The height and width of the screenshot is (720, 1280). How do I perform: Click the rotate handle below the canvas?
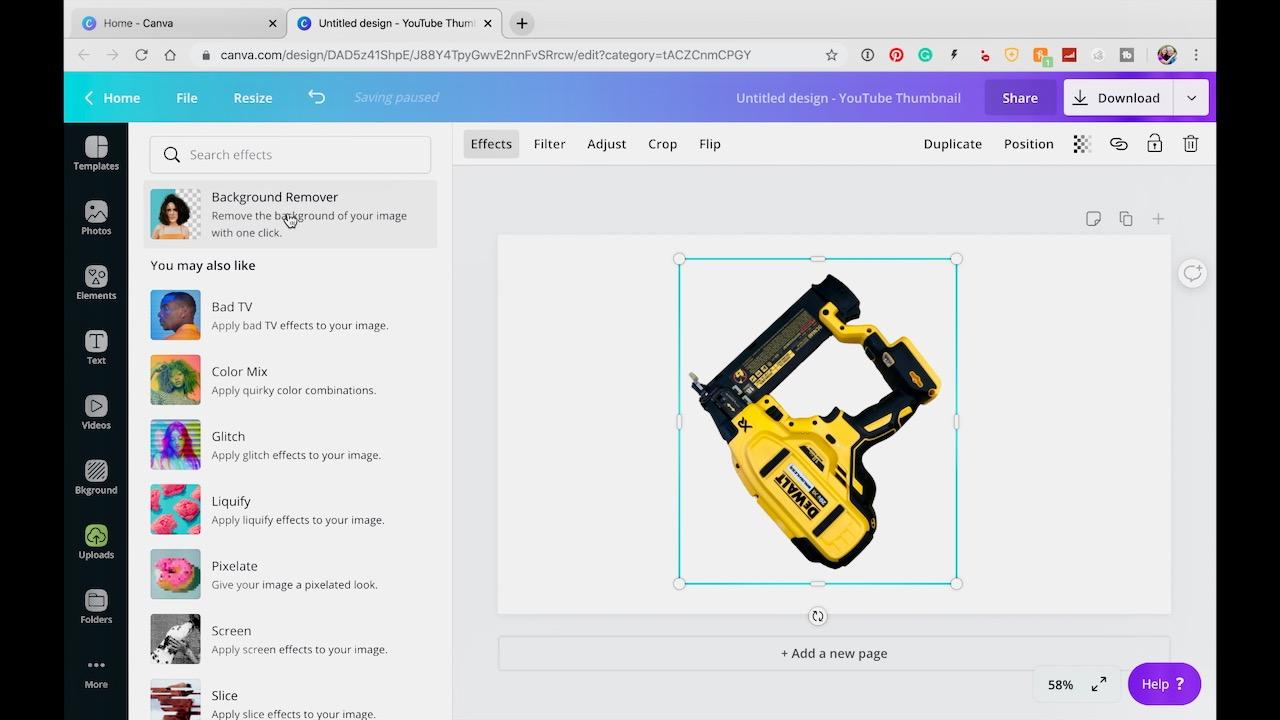[x=817, y=616]
